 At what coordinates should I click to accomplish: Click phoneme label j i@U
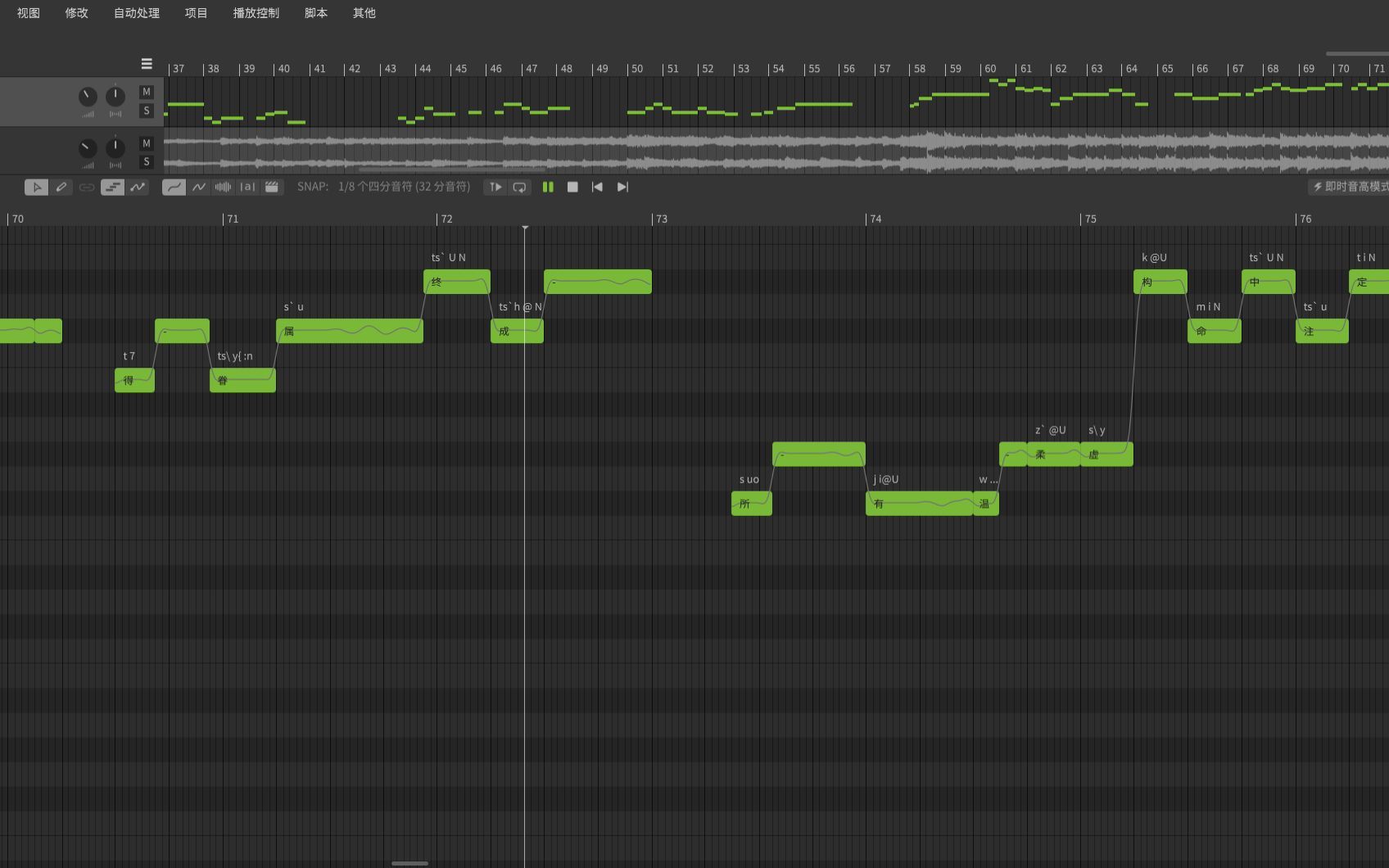[x=885, y=480]
